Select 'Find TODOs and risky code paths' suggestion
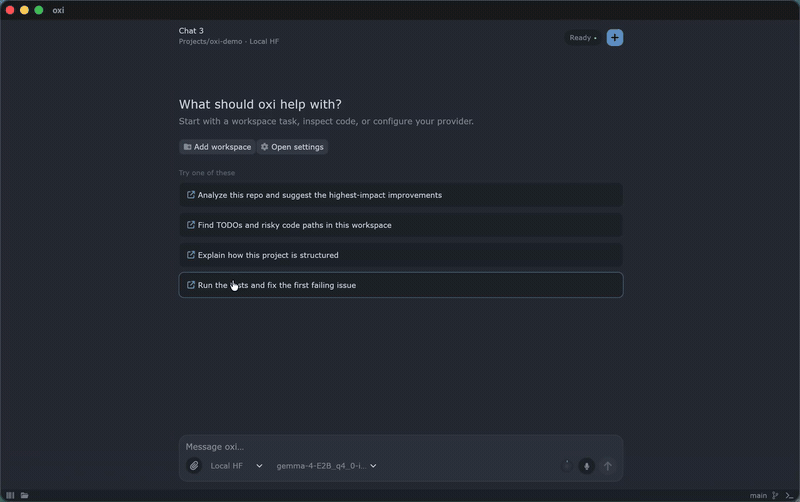800x502 pixels. [401, 225]
